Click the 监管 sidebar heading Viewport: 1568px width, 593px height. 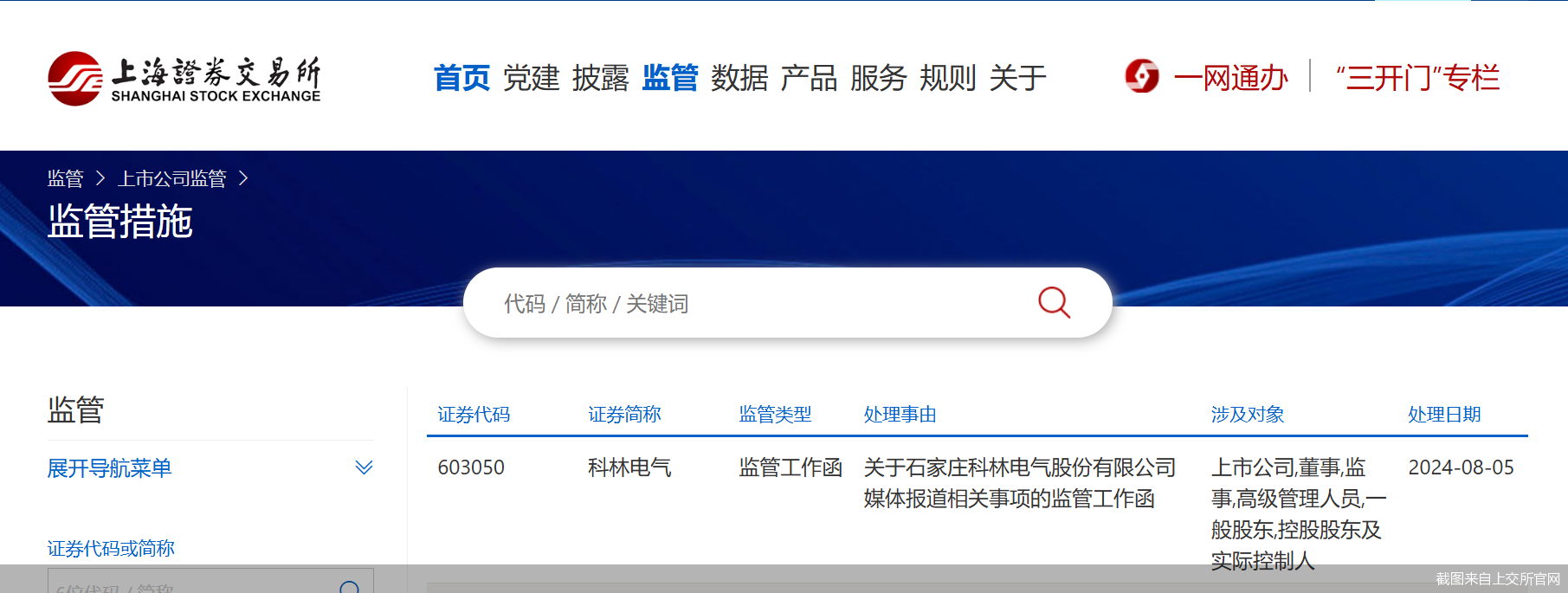[76, 409]
